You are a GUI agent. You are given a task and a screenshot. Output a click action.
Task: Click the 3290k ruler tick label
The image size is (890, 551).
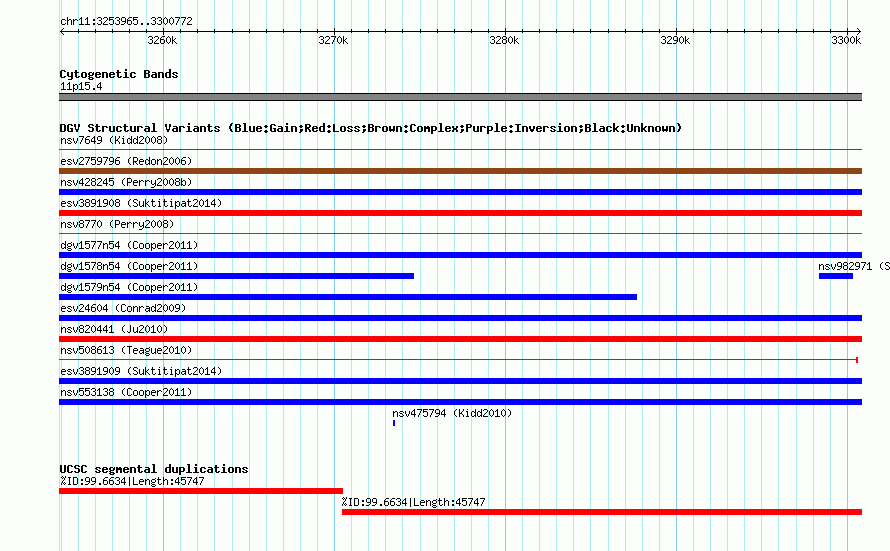[x=675, y=40]
